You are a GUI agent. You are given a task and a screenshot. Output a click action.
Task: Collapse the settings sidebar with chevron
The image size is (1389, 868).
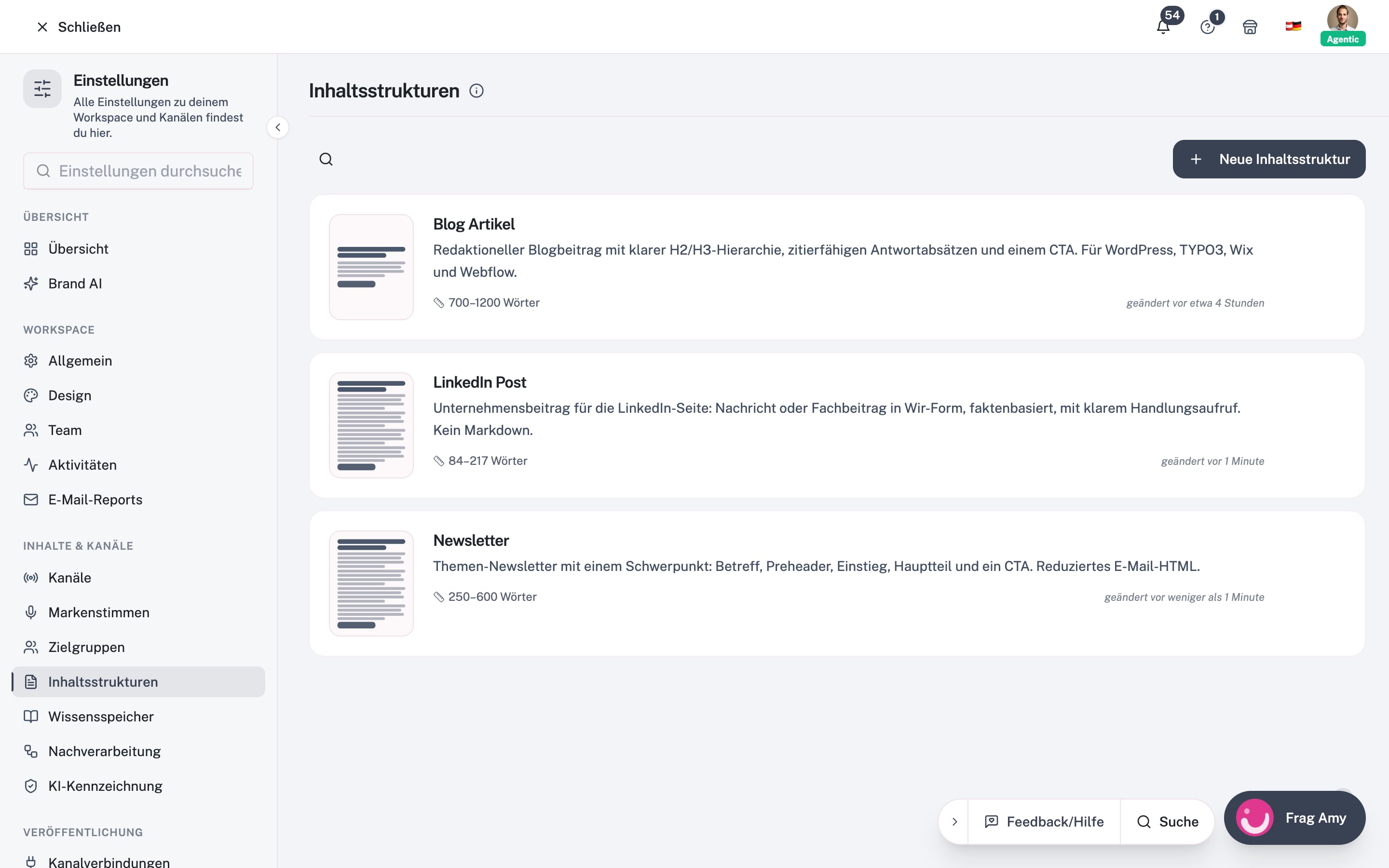[x=278, y=127]
